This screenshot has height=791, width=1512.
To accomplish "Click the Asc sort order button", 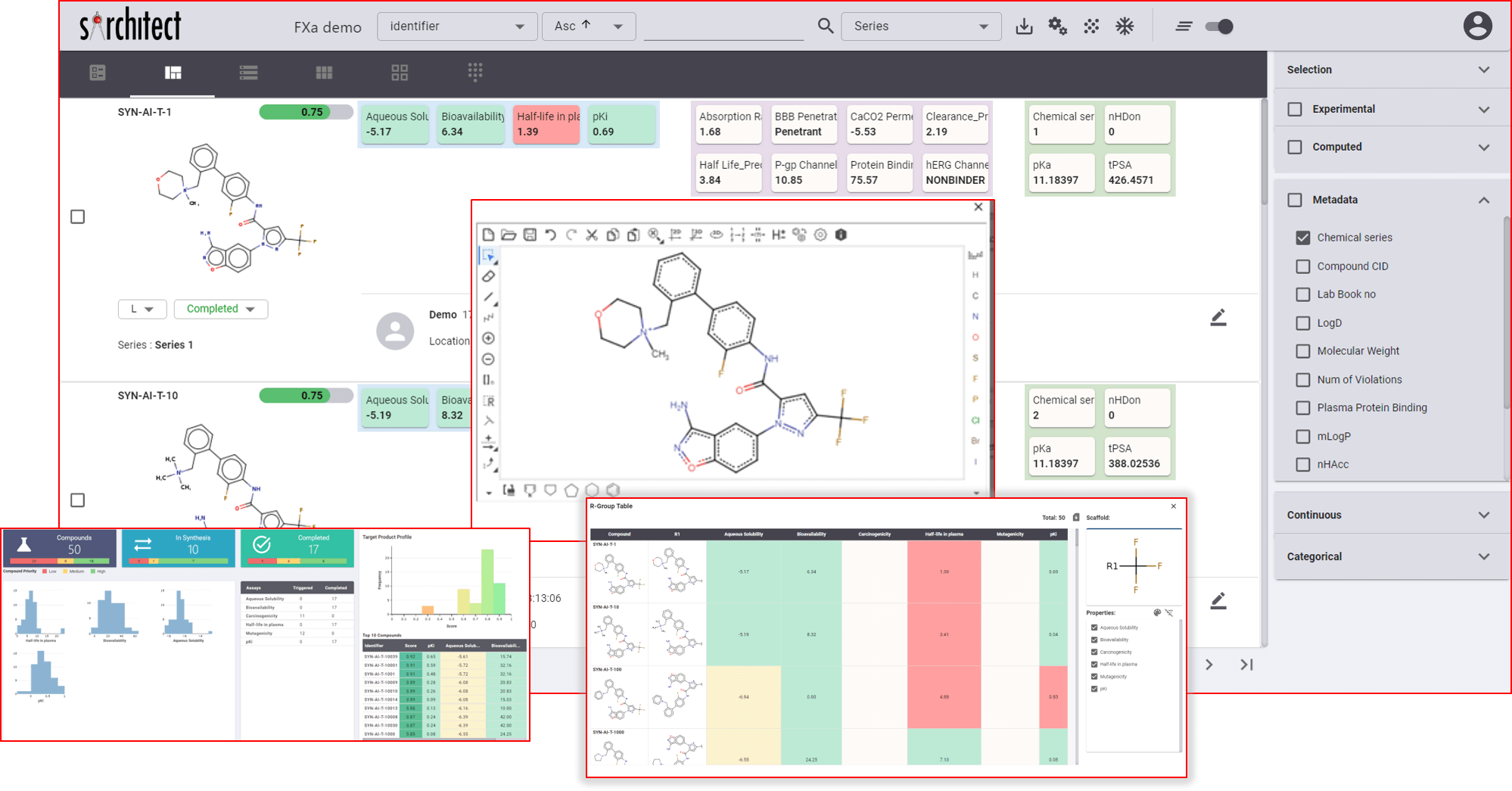I will (588, 26).
